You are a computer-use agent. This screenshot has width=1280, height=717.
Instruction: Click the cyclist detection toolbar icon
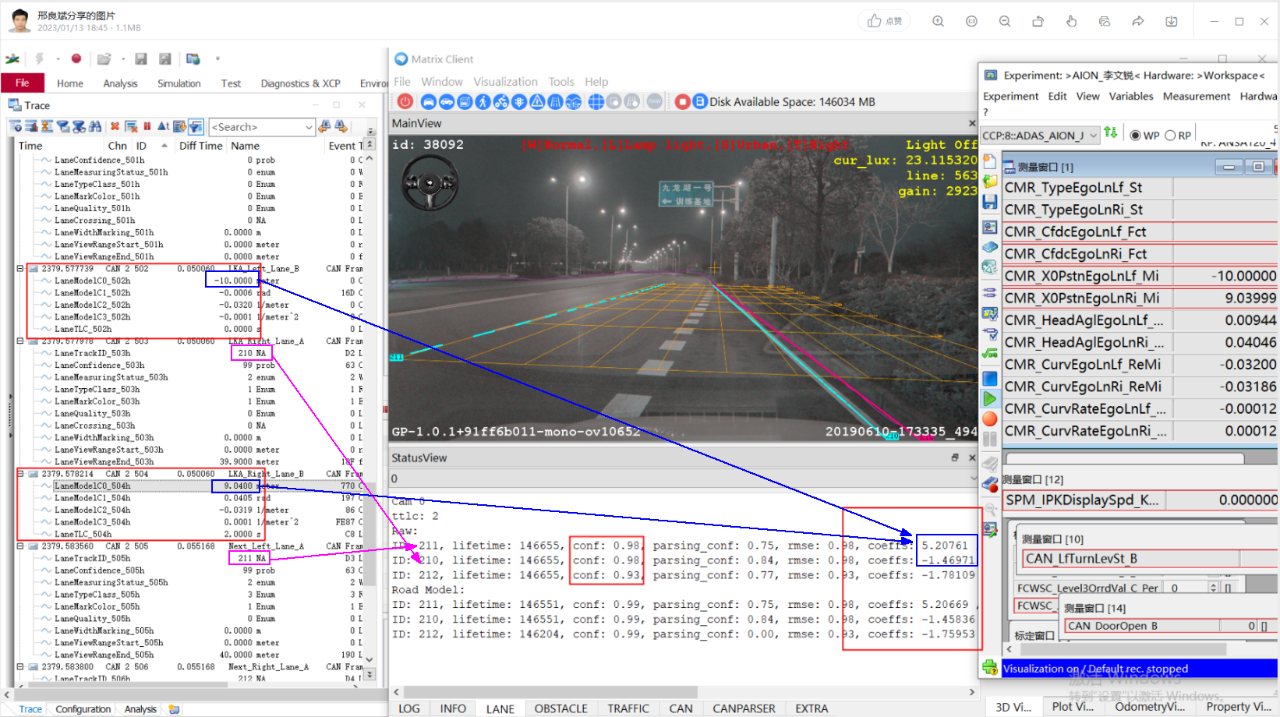click(501, 101)
